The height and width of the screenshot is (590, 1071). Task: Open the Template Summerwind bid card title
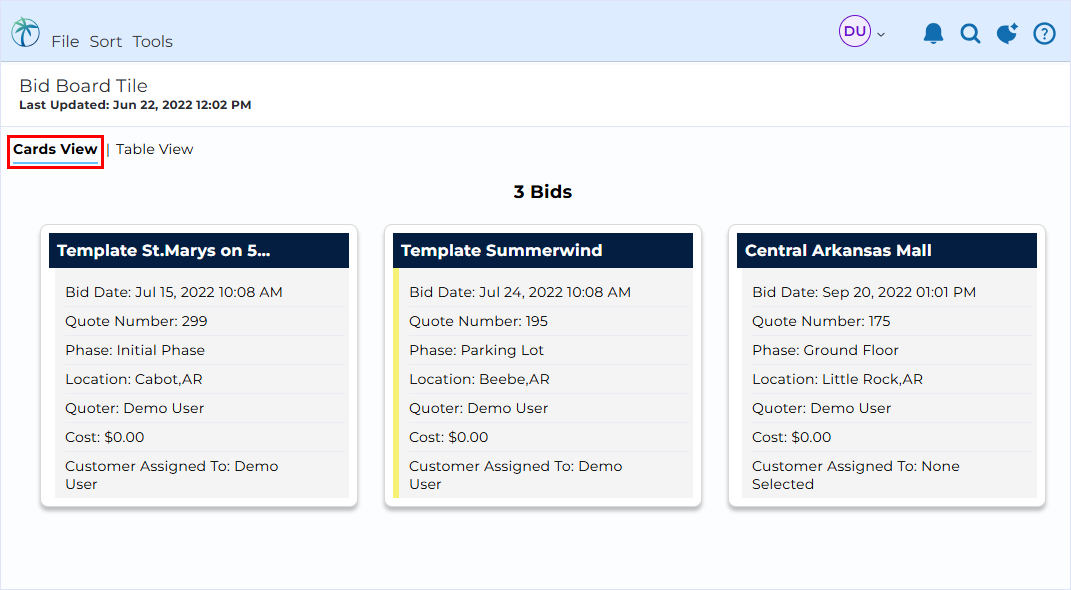[x=501, y=251]
